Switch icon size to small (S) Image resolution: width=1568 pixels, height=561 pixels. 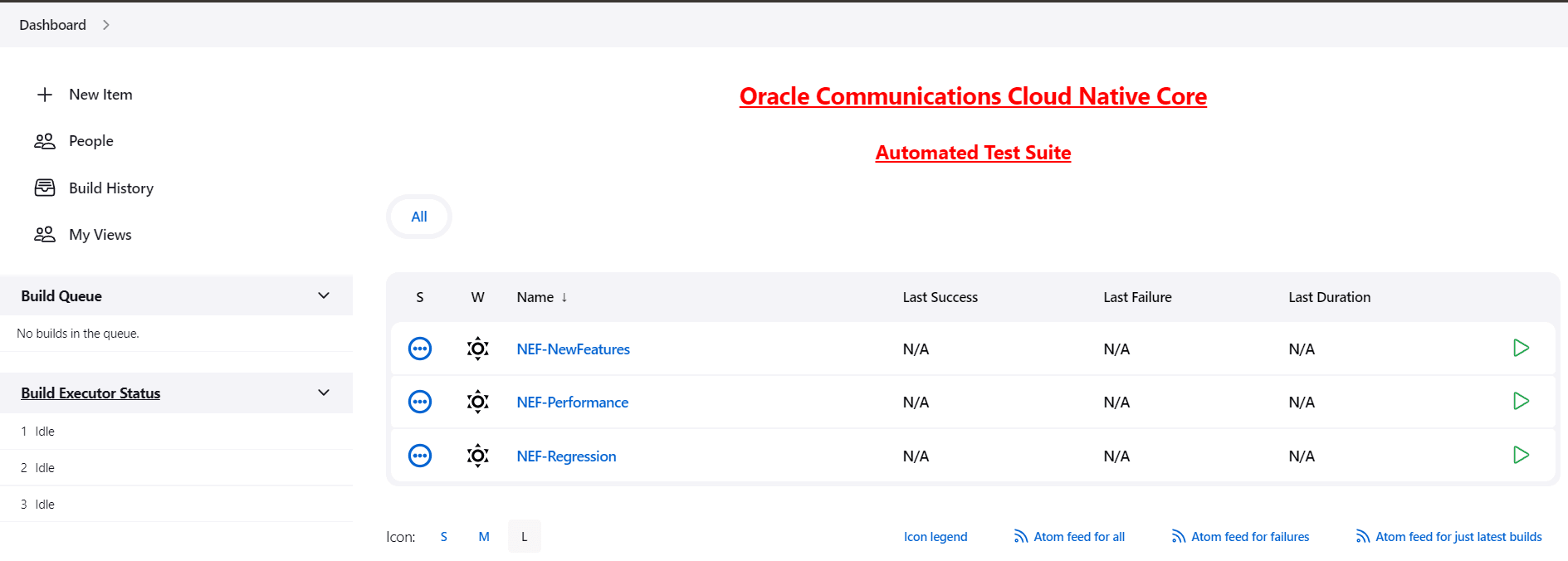pyautogui.click(x=444, y=537)
